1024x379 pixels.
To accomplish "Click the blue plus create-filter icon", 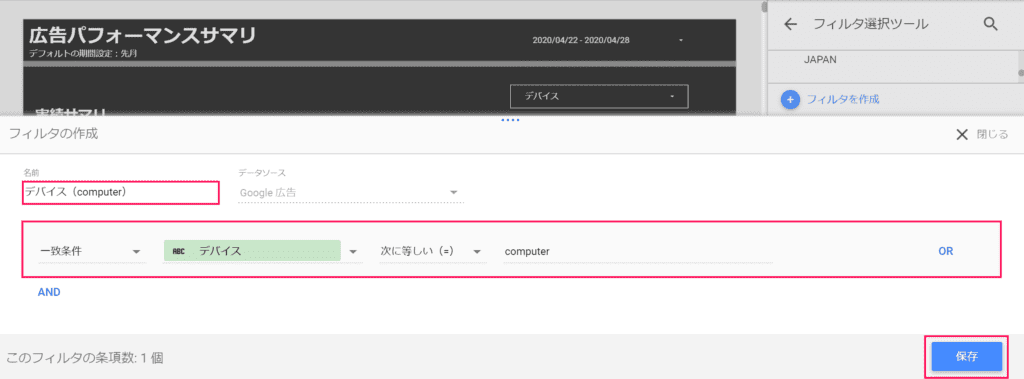I will click(x=790, y=99).
